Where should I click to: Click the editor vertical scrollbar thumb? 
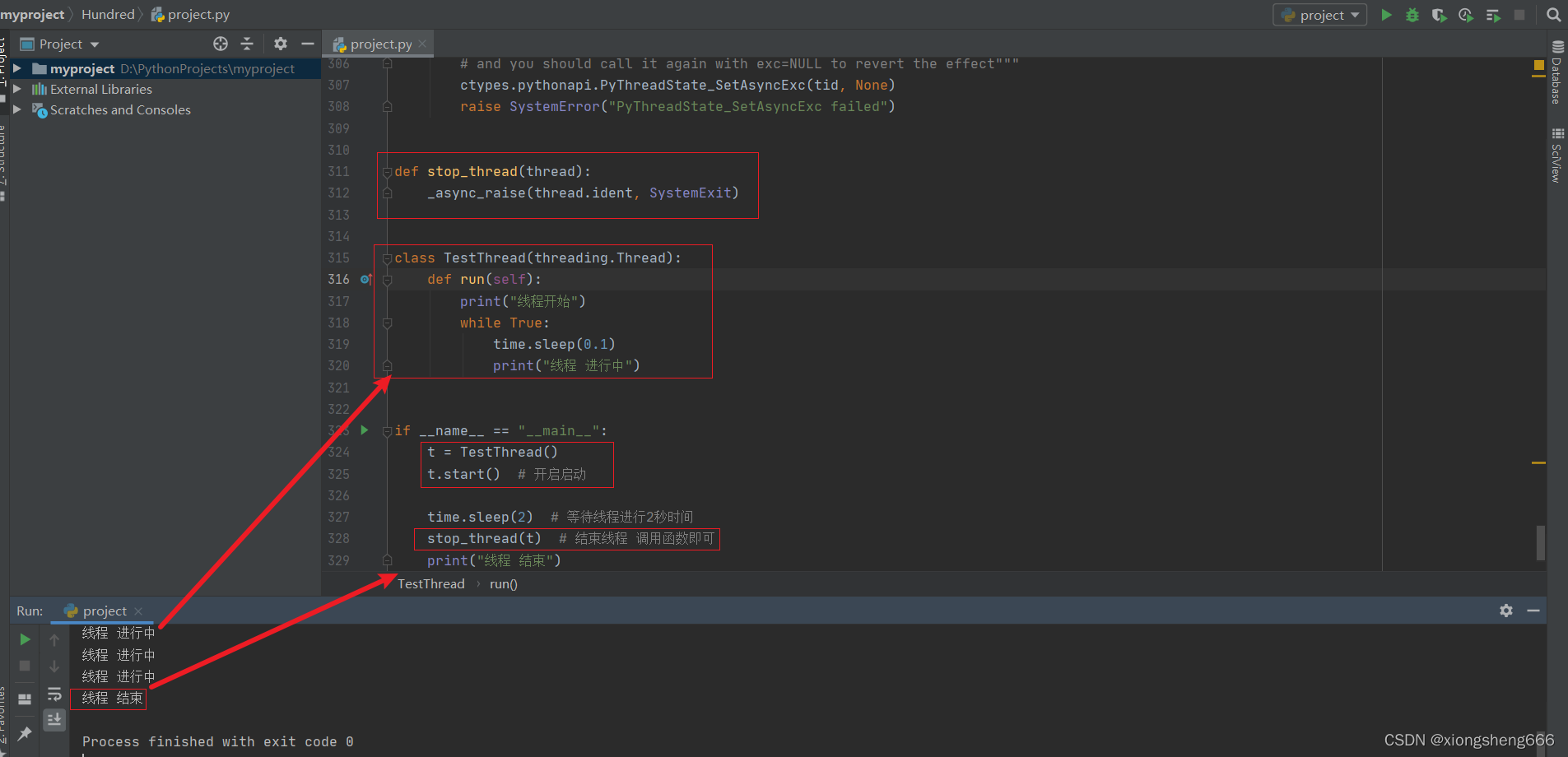pyautogui.click(x=1540, y=543)
